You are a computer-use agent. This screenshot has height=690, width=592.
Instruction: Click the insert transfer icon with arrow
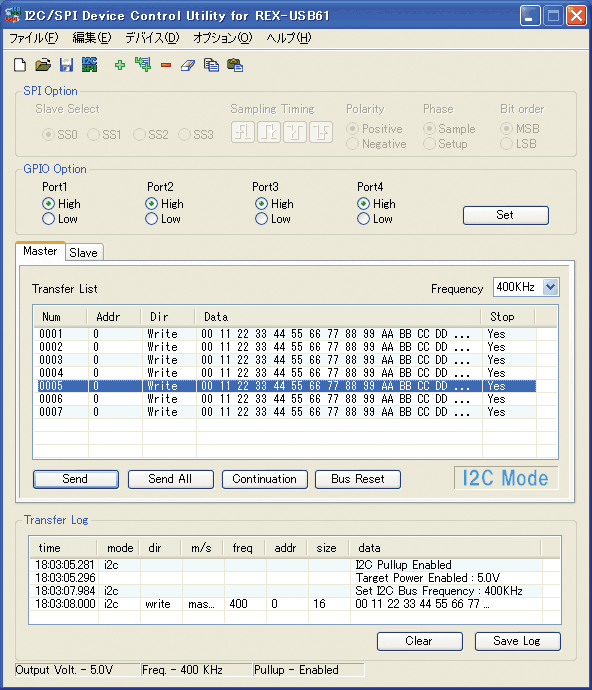click(143, 65)
